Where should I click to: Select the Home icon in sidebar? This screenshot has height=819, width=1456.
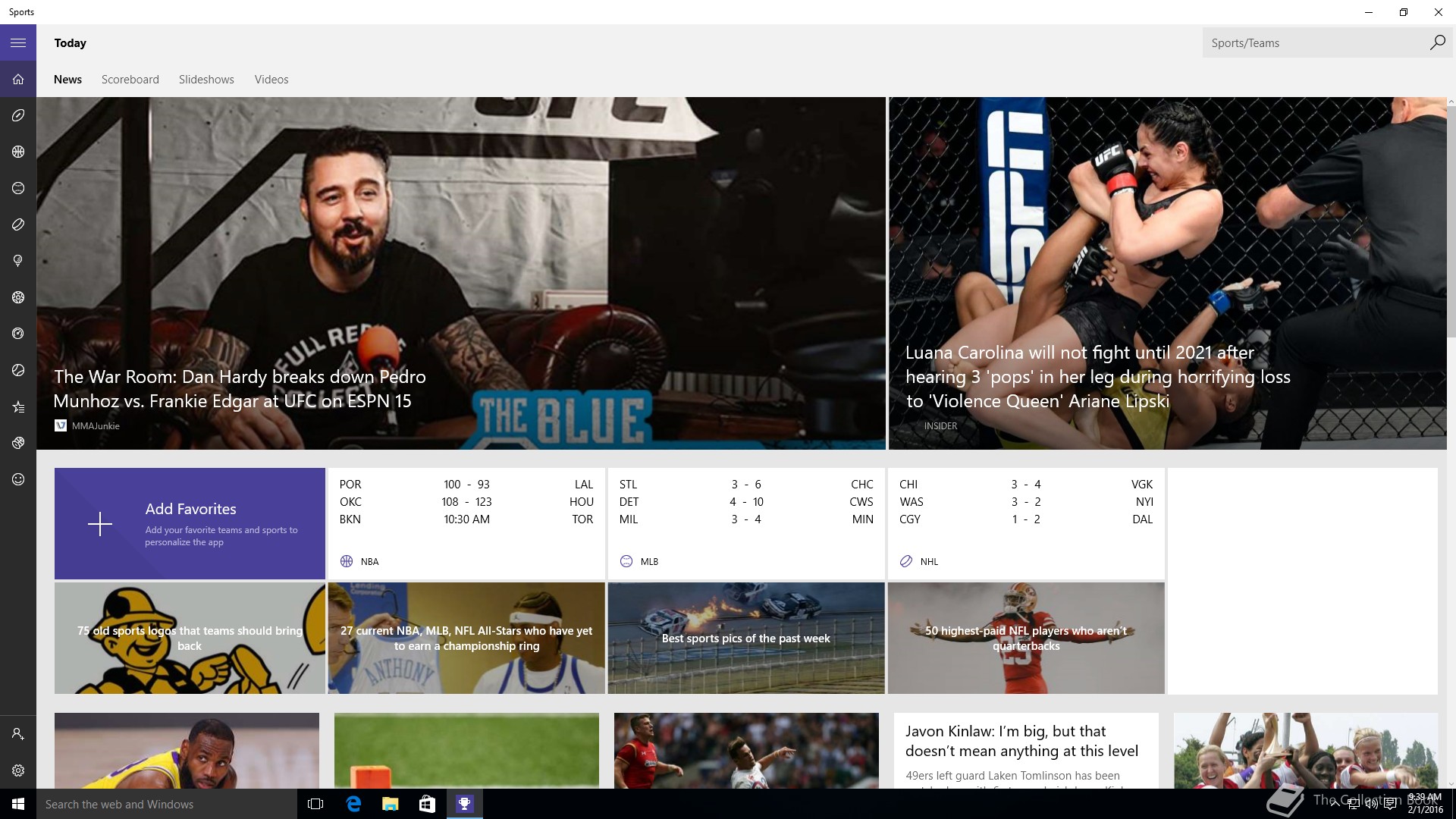point(18,79)
